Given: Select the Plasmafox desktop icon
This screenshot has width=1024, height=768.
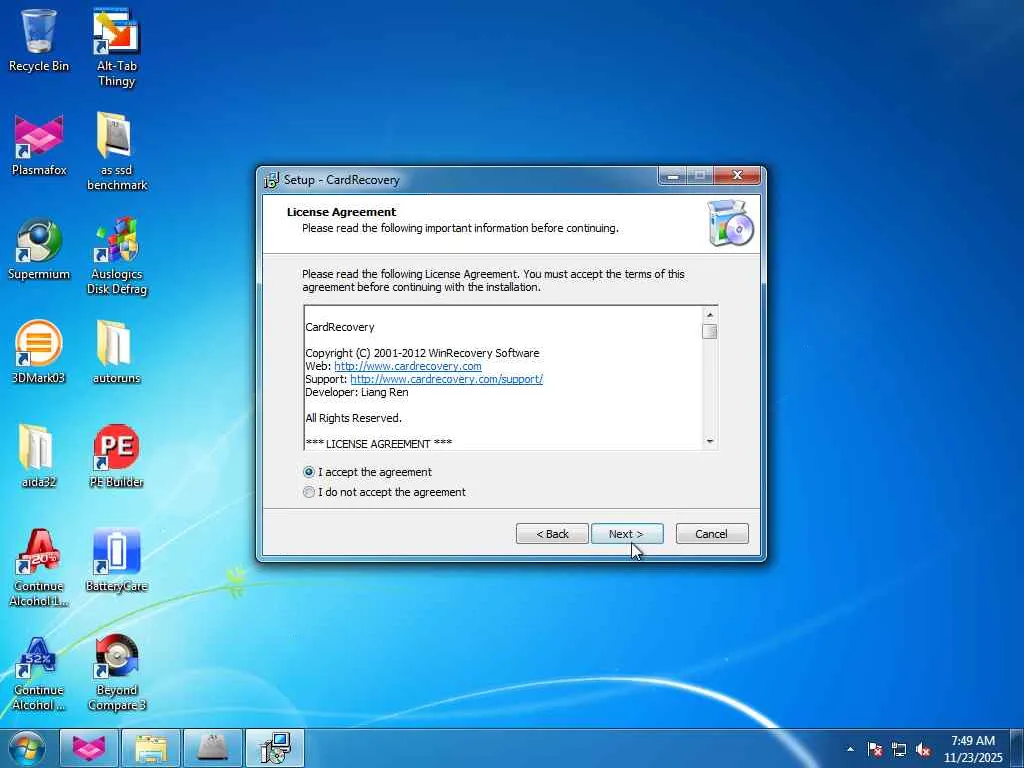Looking at the screenshot, I should pyautogui.click(x=39, y=144).
